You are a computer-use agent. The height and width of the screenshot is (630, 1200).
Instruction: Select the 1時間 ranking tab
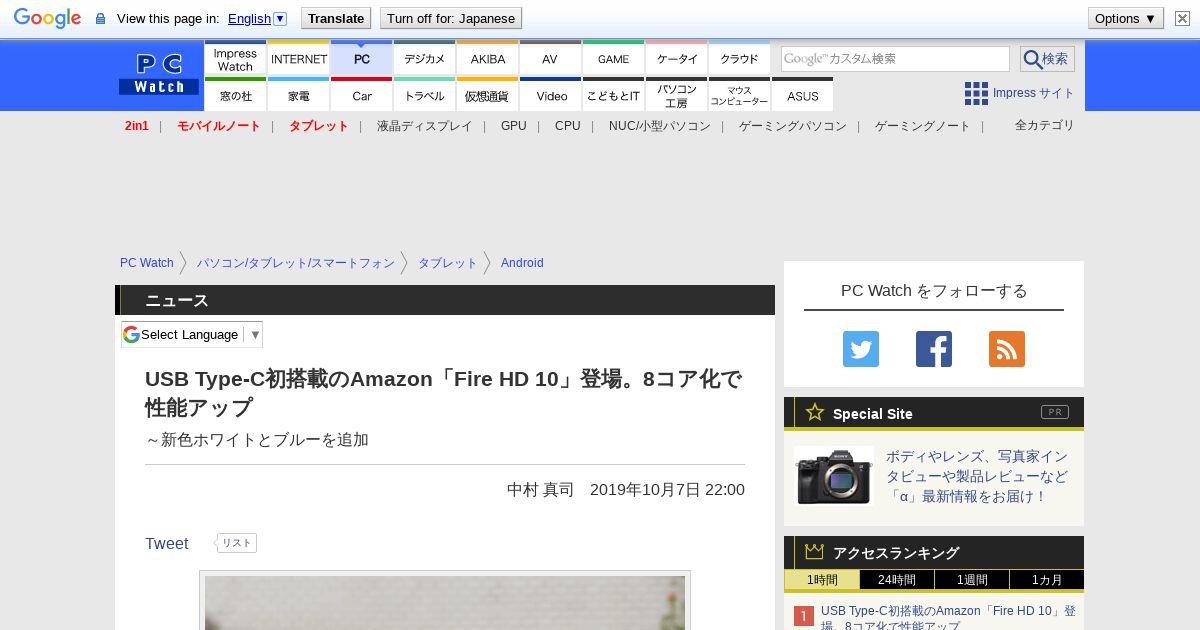[822, 580]
